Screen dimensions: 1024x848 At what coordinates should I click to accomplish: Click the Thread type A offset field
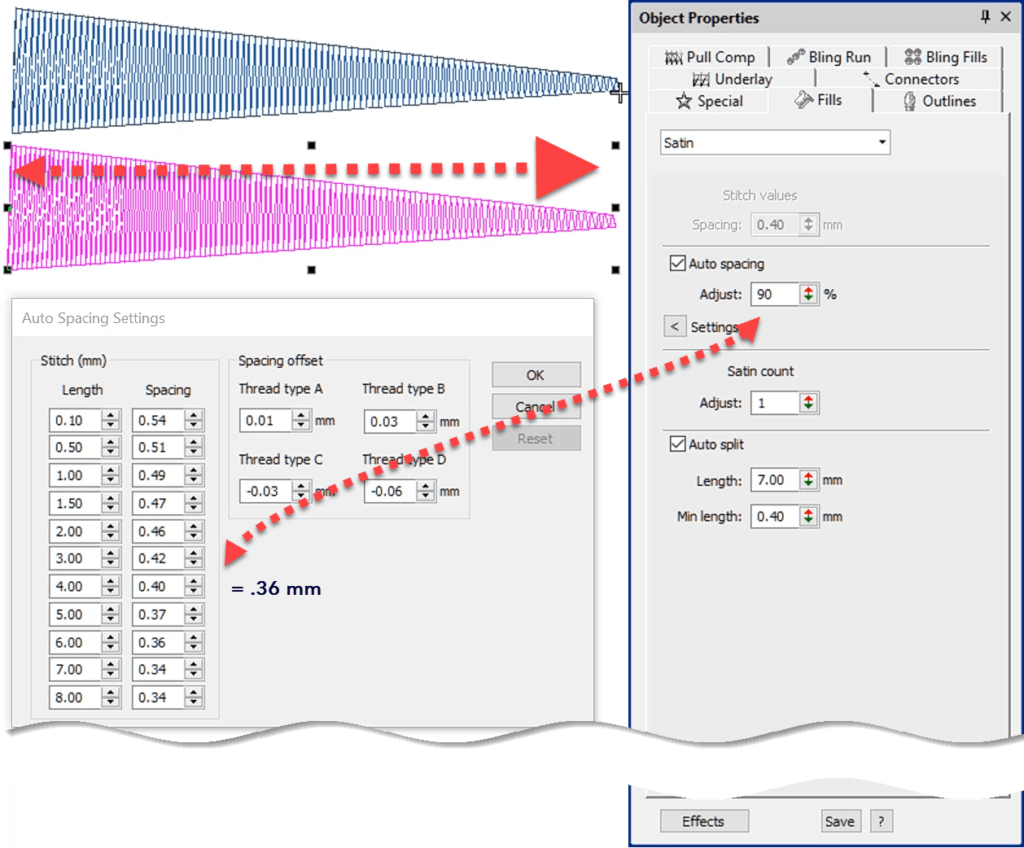pos(265,421)
